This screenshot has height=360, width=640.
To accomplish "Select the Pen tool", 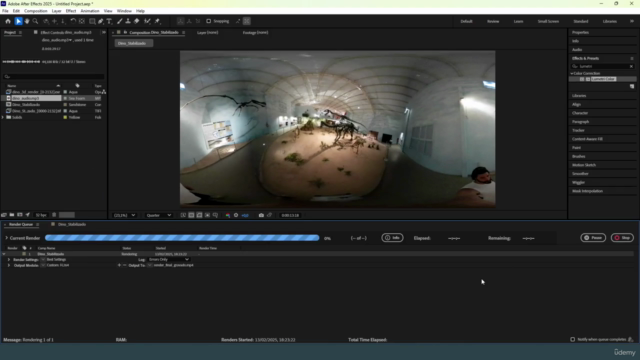I will (x=101, y=21).
